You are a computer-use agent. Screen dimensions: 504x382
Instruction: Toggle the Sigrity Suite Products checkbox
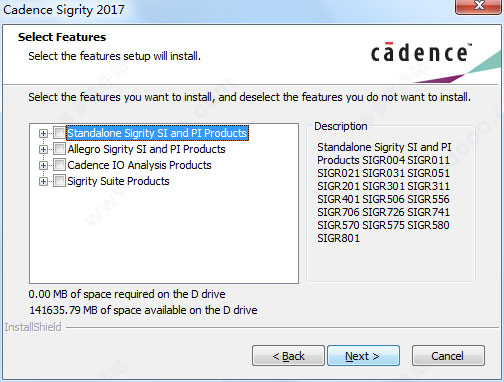(59, 181)
